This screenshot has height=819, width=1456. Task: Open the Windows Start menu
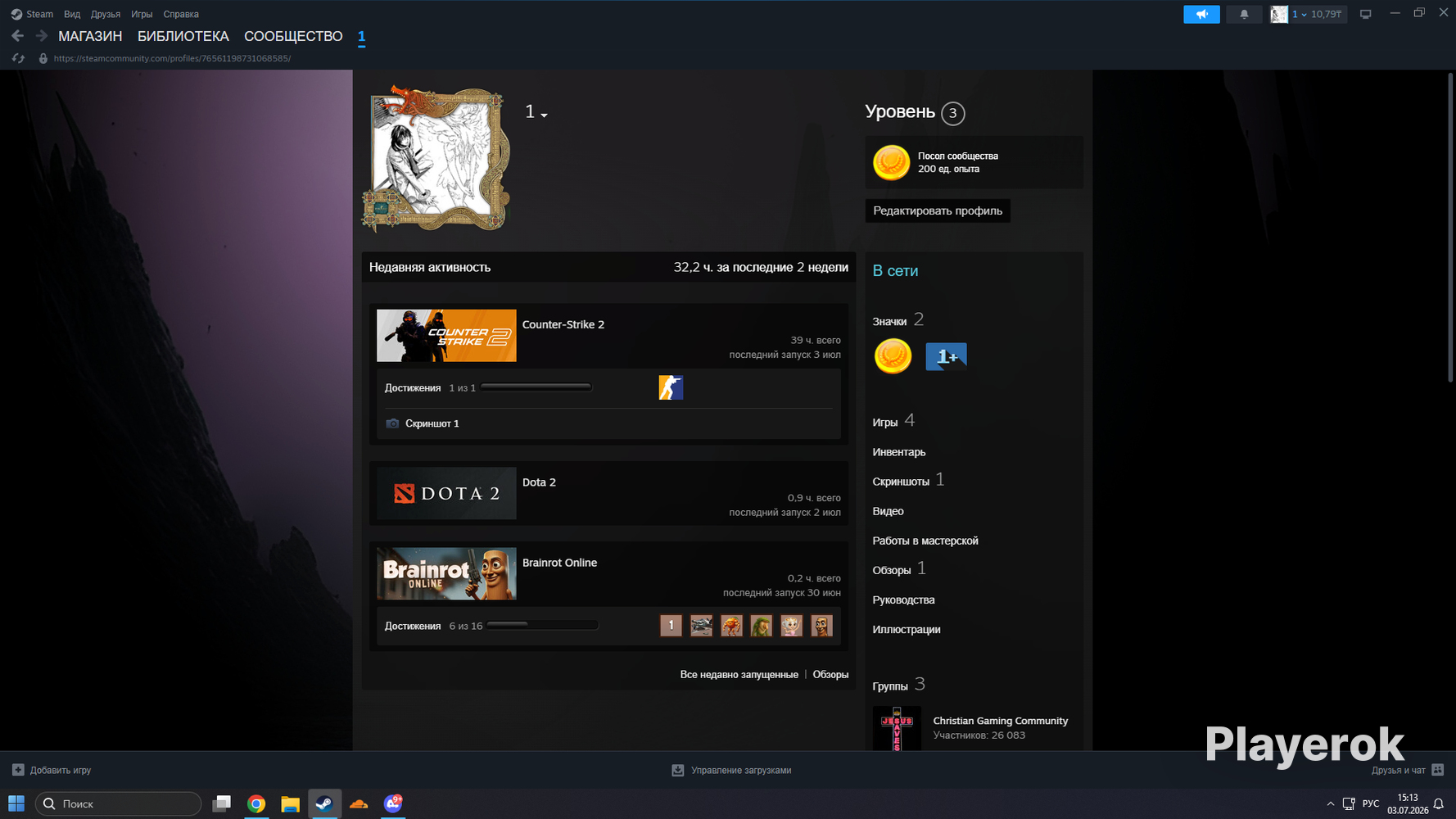tap(16, 804)
